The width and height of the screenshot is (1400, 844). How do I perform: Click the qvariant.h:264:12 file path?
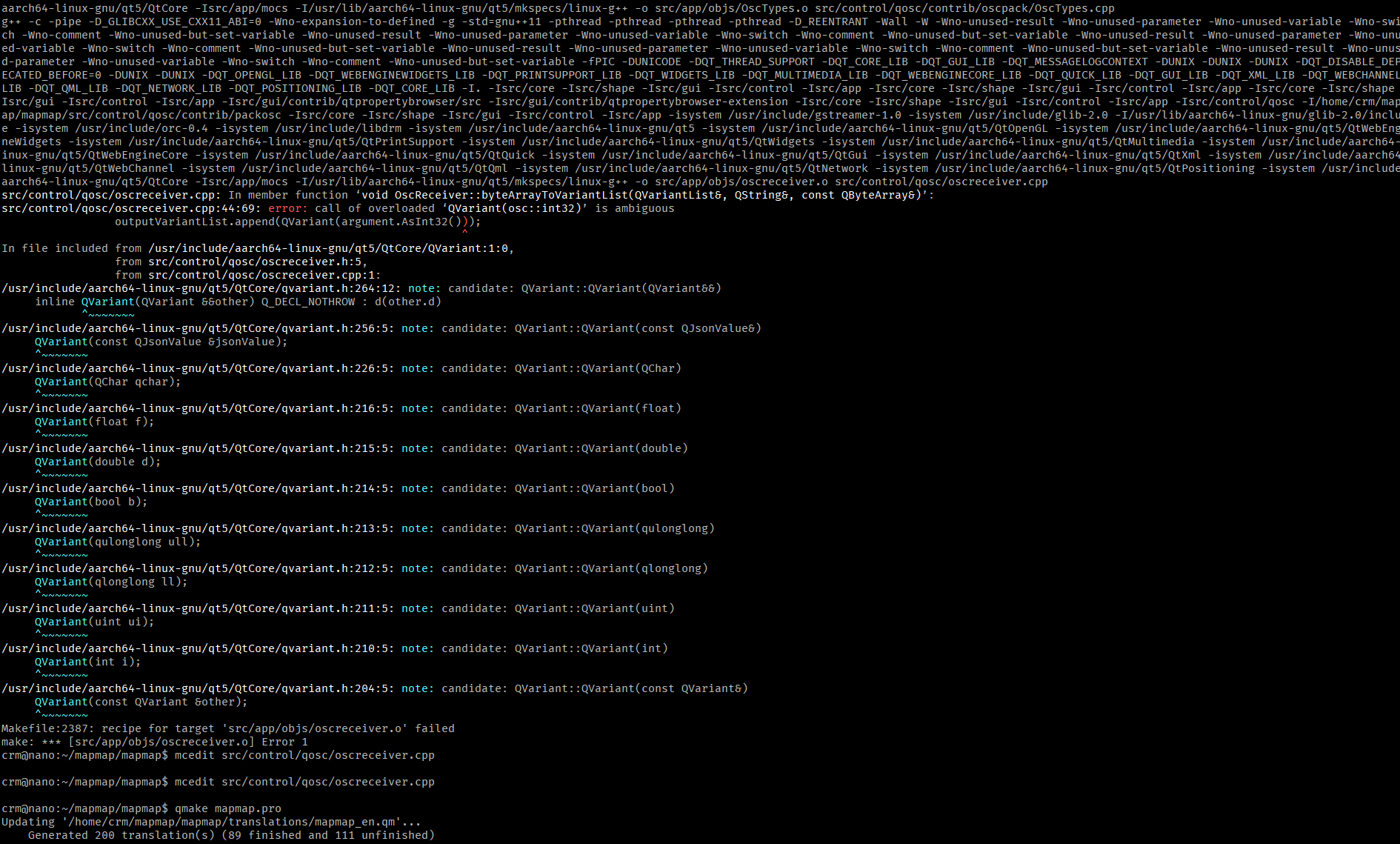click(x=201, y=288)
